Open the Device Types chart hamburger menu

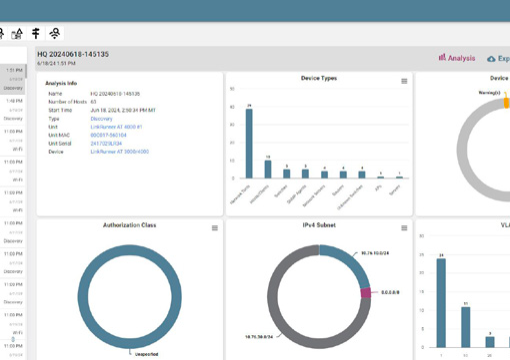404,81
